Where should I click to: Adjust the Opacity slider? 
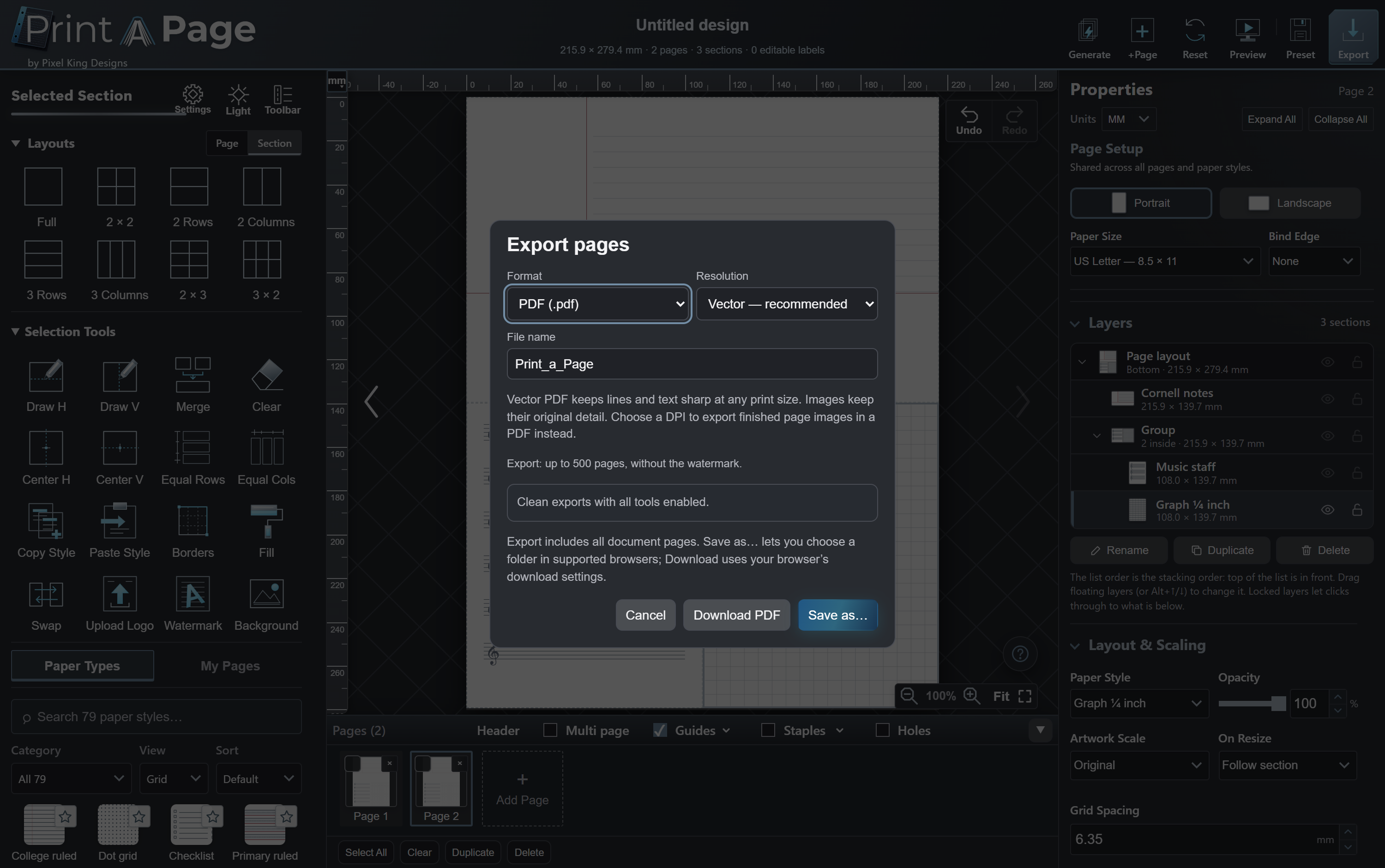pos(1252,703)
